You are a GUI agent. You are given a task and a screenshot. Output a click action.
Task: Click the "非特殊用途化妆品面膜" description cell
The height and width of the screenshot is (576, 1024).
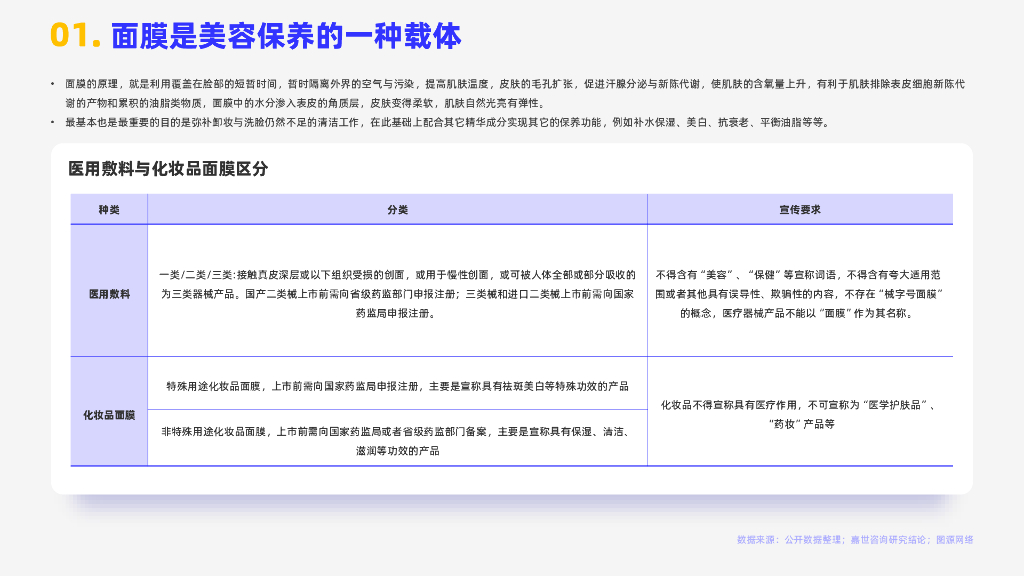tap(397, 441)
